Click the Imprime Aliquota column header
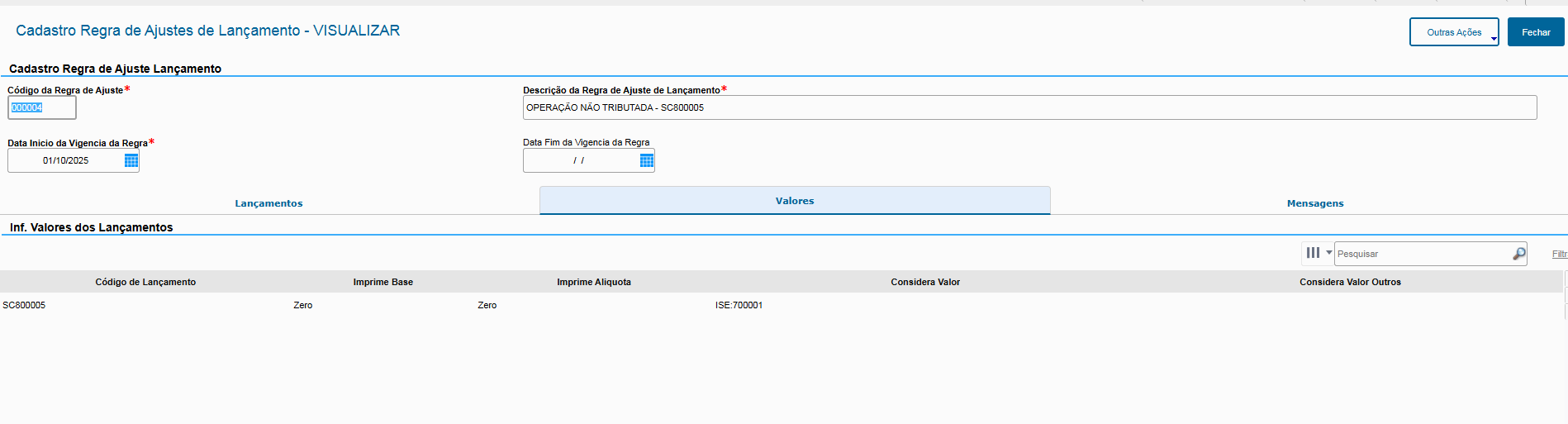 (x=593, y=282)
